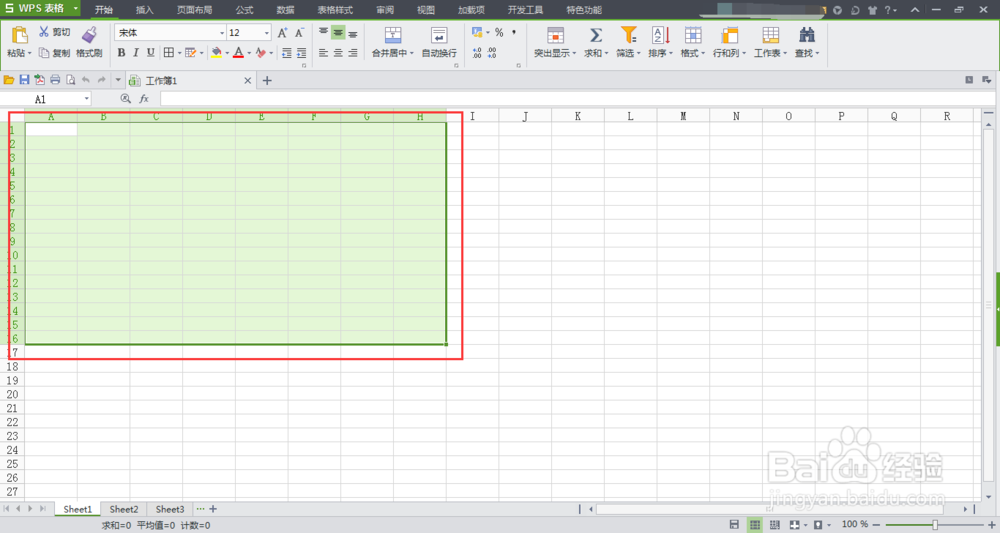Click the insert function fx icon
This screenshot has height=533, width=1000.
144,99
